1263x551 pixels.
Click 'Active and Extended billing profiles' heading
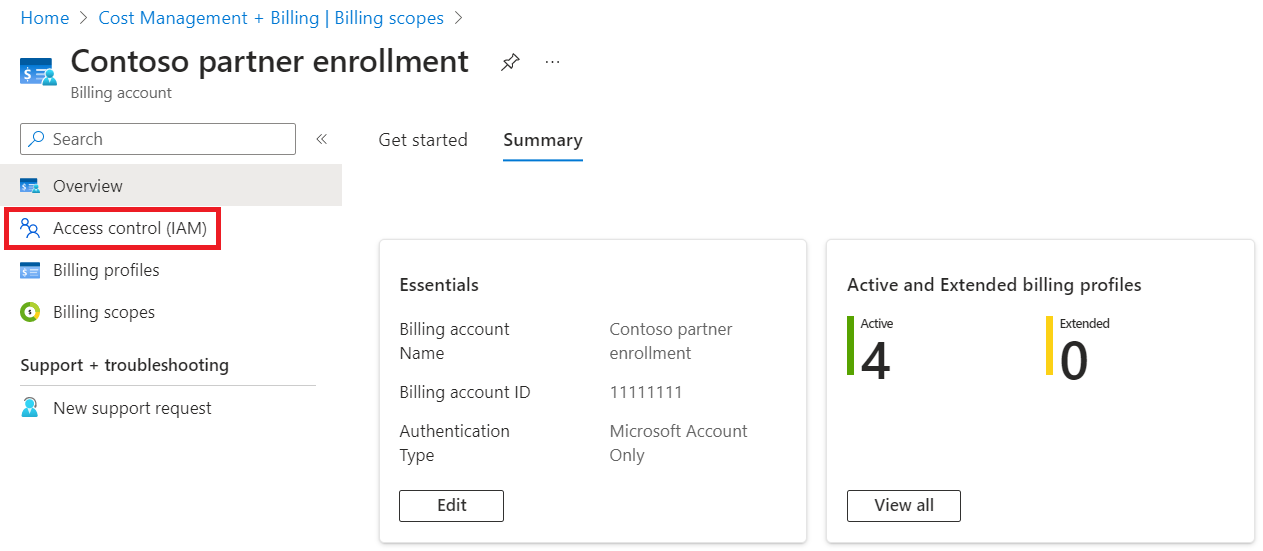[x=994, y=285]
